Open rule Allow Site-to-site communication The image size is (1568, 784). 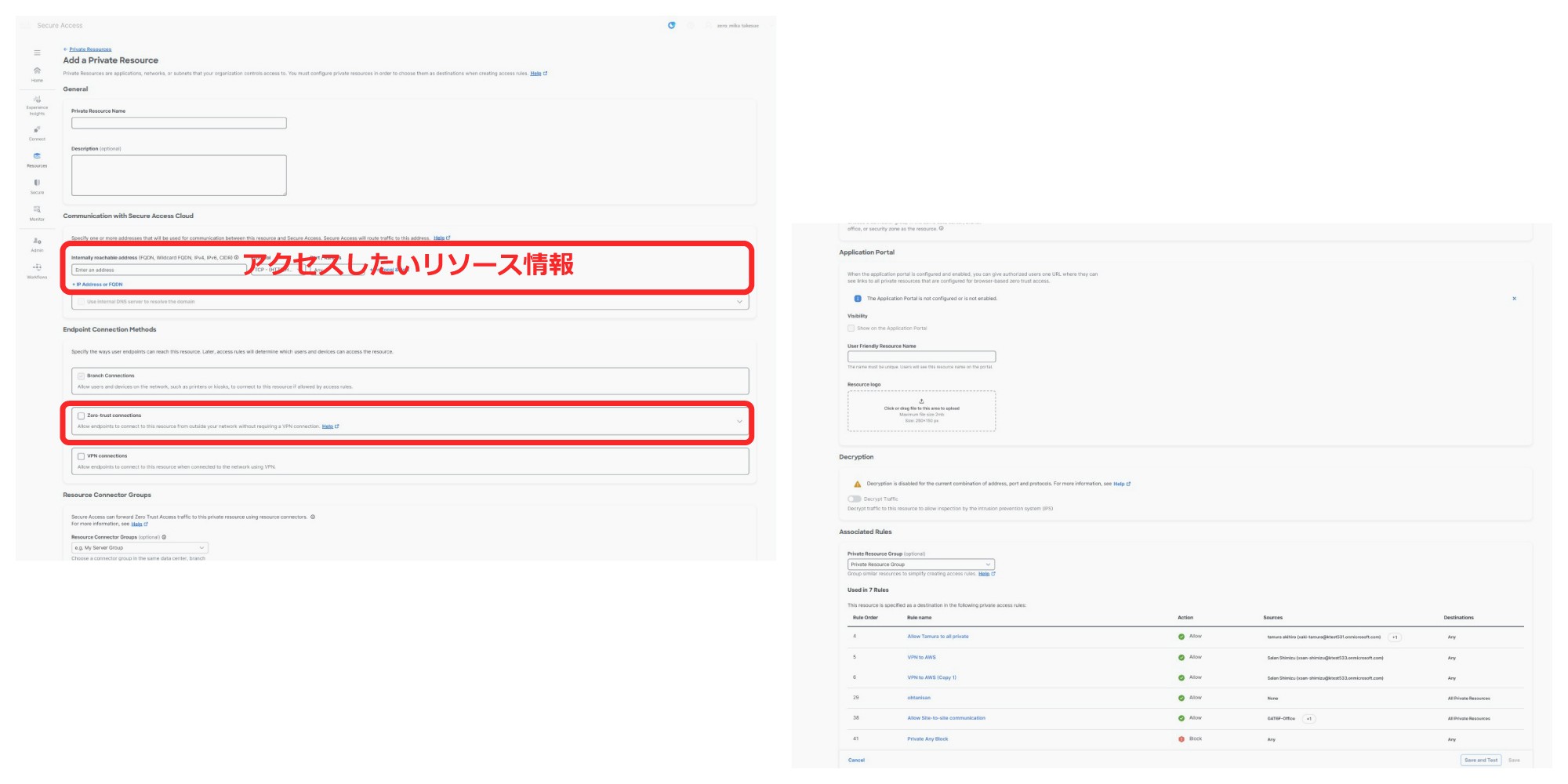click(x=946, y=718)
